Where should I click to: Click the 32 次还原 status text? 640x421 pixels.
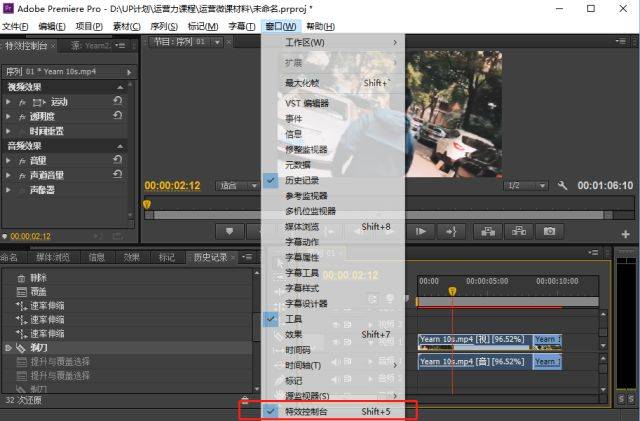tap(23, 400)
